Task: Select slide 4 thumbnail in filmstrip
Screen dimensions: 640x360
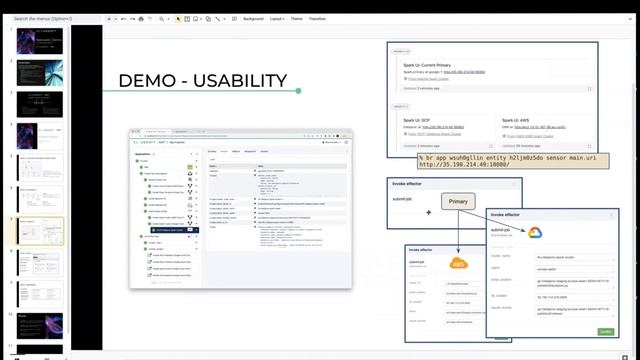Action: coord(40,136)
